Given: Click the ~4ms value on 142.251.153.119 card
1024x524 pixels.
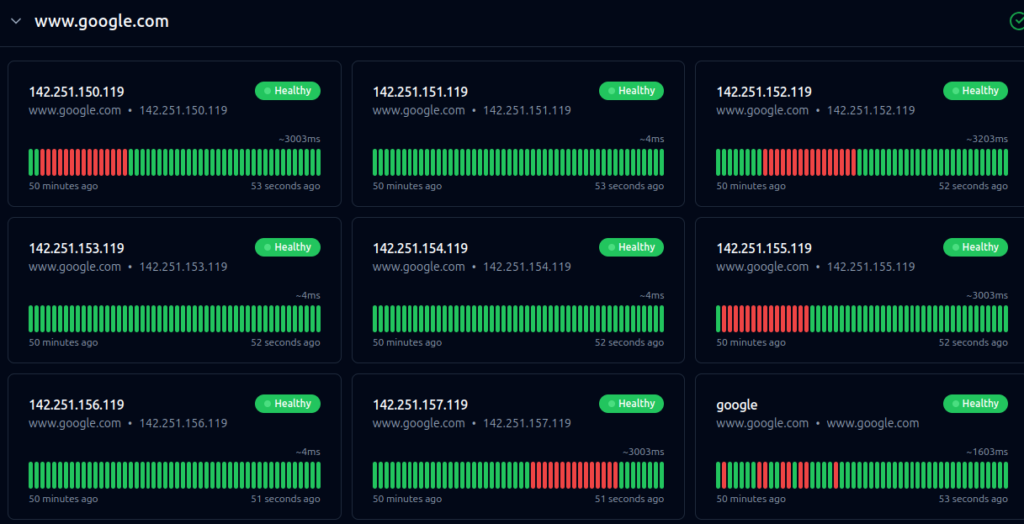Looking at the screenshot, I should tap(308, 295).
